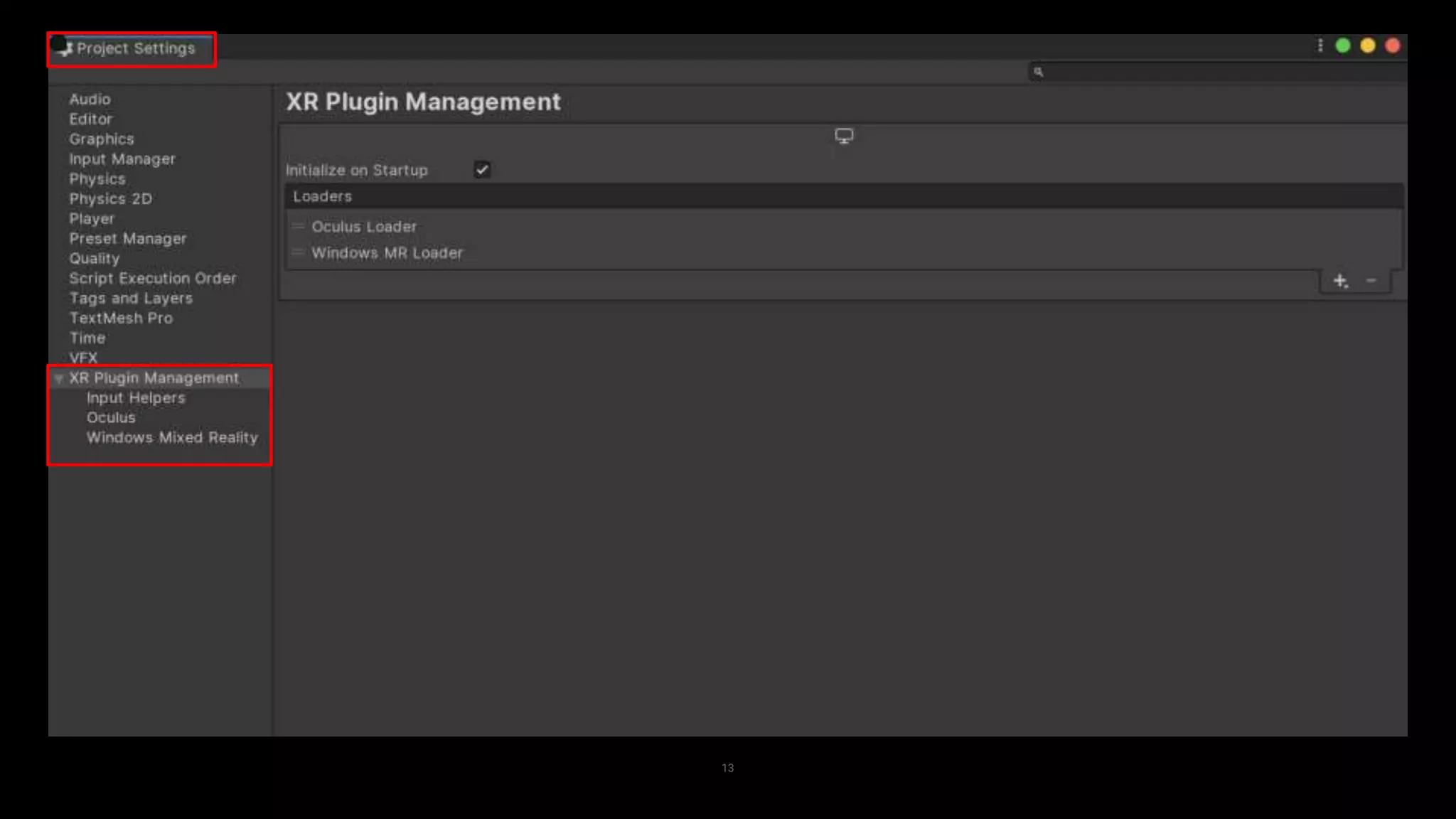Screen dimensions: 1456x819
Task: Open the Oculus settings subsection
Action: pyautogui.click(x=111, y=418)
